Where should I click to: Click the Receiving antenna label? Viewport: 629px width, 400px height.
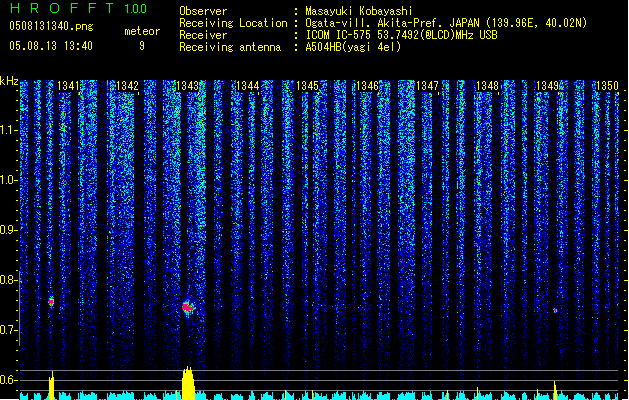tap(230, 47)
